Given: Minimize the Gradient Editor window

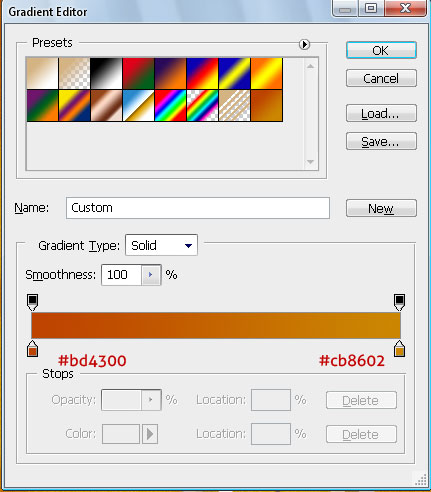Looking at the screenshot, I should tap(345, 9).
